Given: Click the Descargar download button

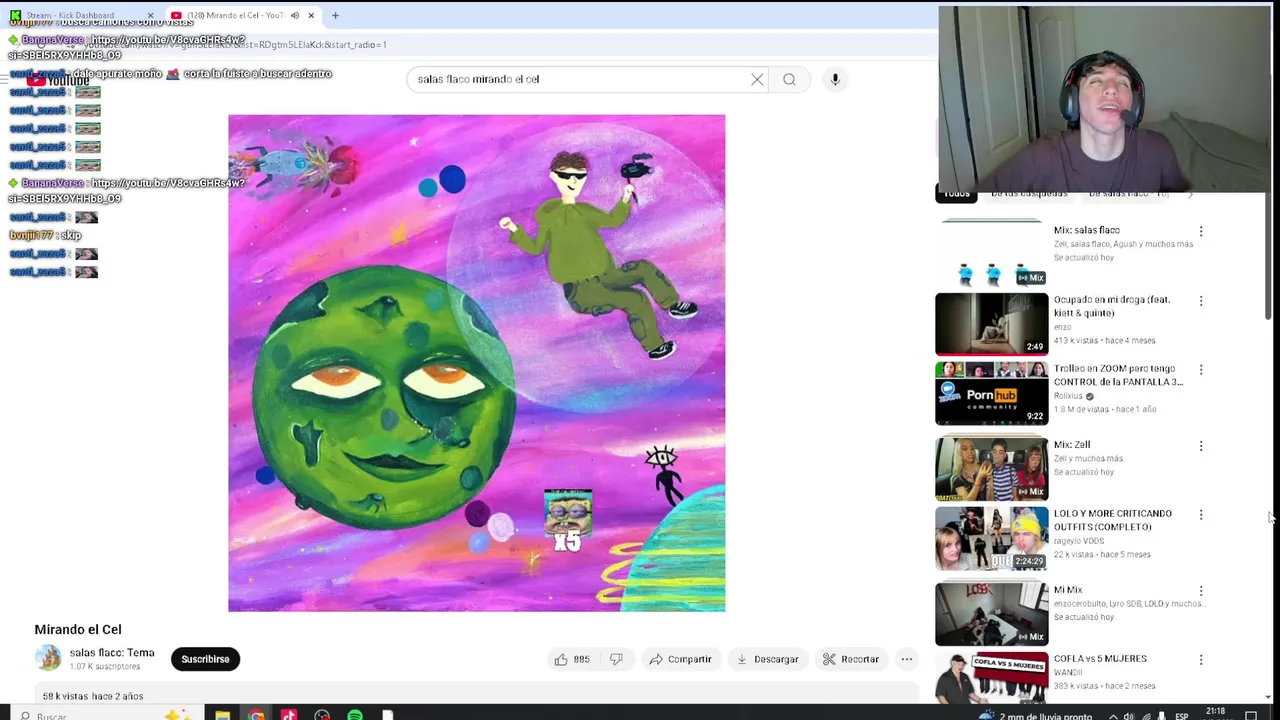Looking at the screenshot, I should tap(767, 659).
